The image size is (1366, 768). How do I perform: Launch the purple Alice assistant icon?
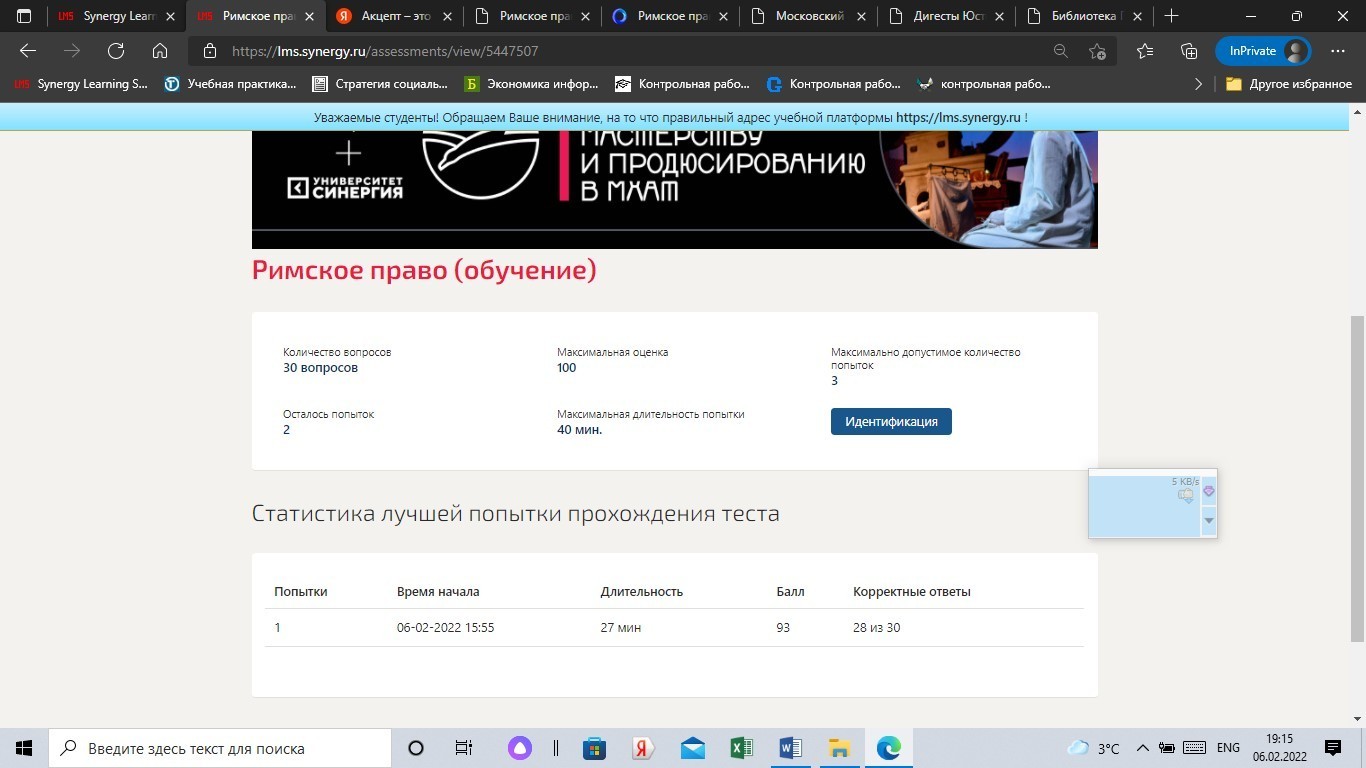[519, 748]
